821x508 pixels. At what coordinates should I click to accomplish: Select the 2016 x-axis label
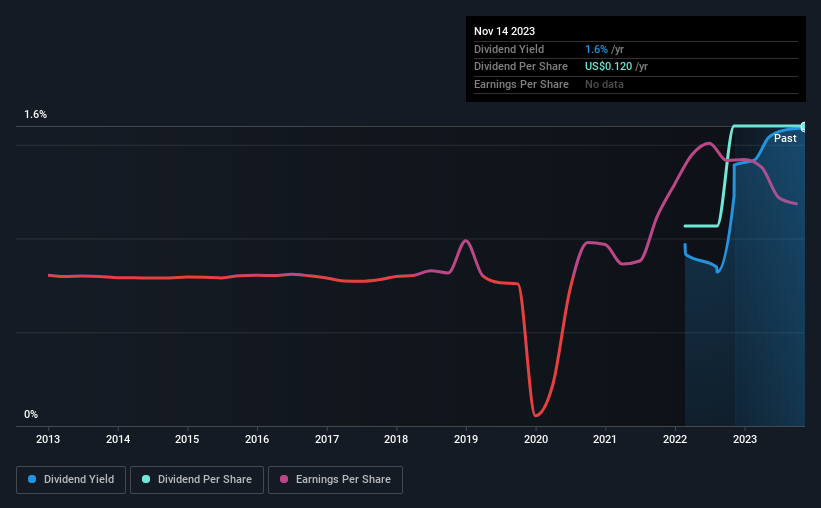point(257,438)
